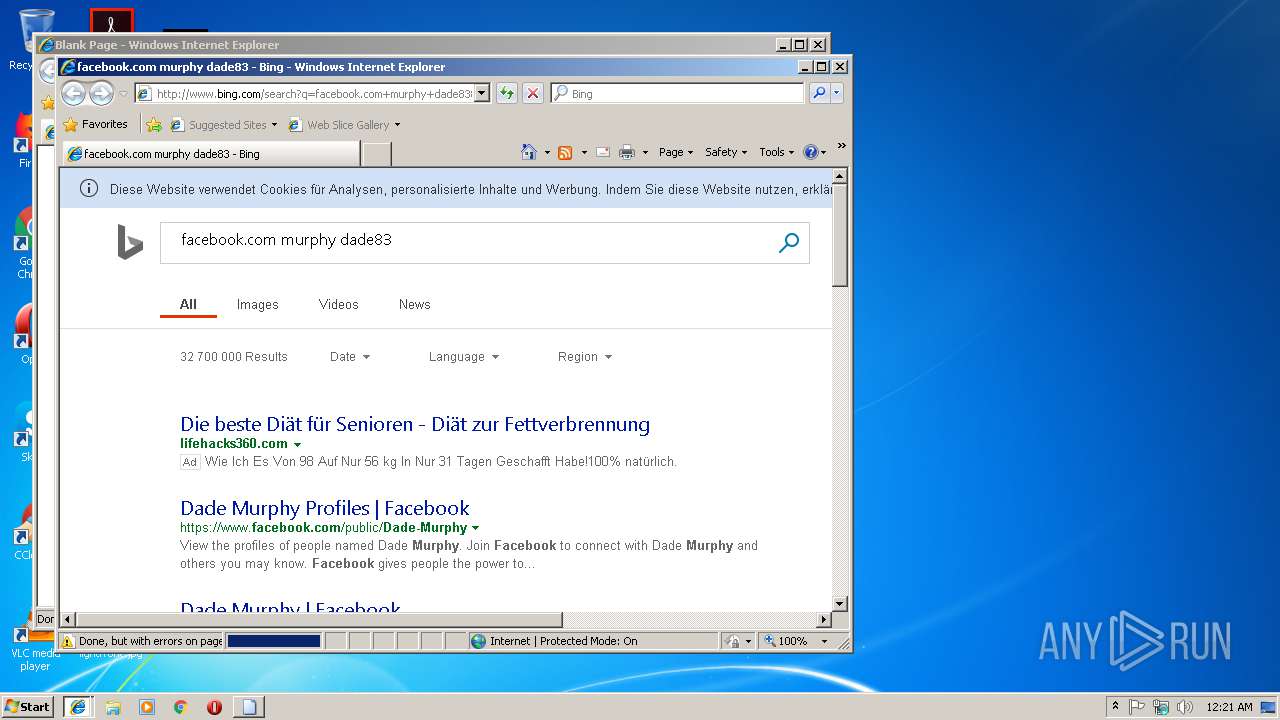Open Opera taskbar icon
1280x720 pixels.
[x=214, y=707]
